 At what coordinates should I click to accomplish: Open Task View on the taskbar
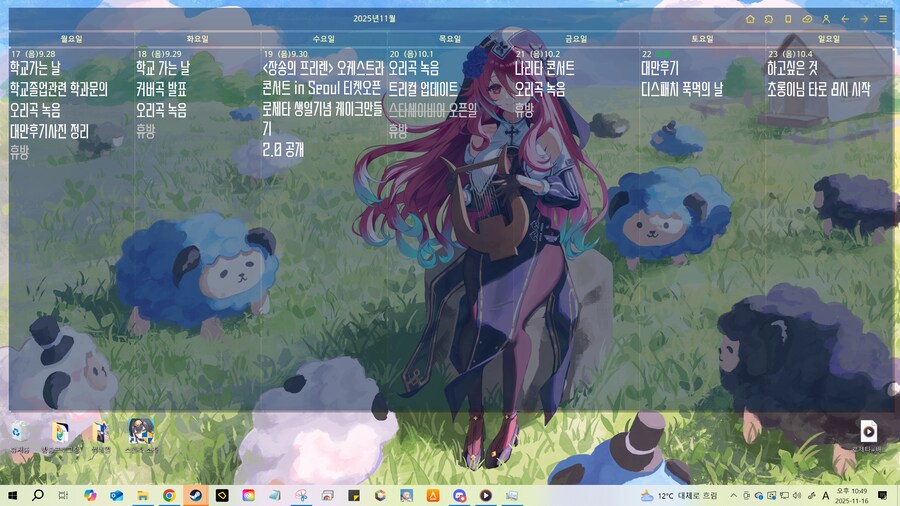[63, 495]
